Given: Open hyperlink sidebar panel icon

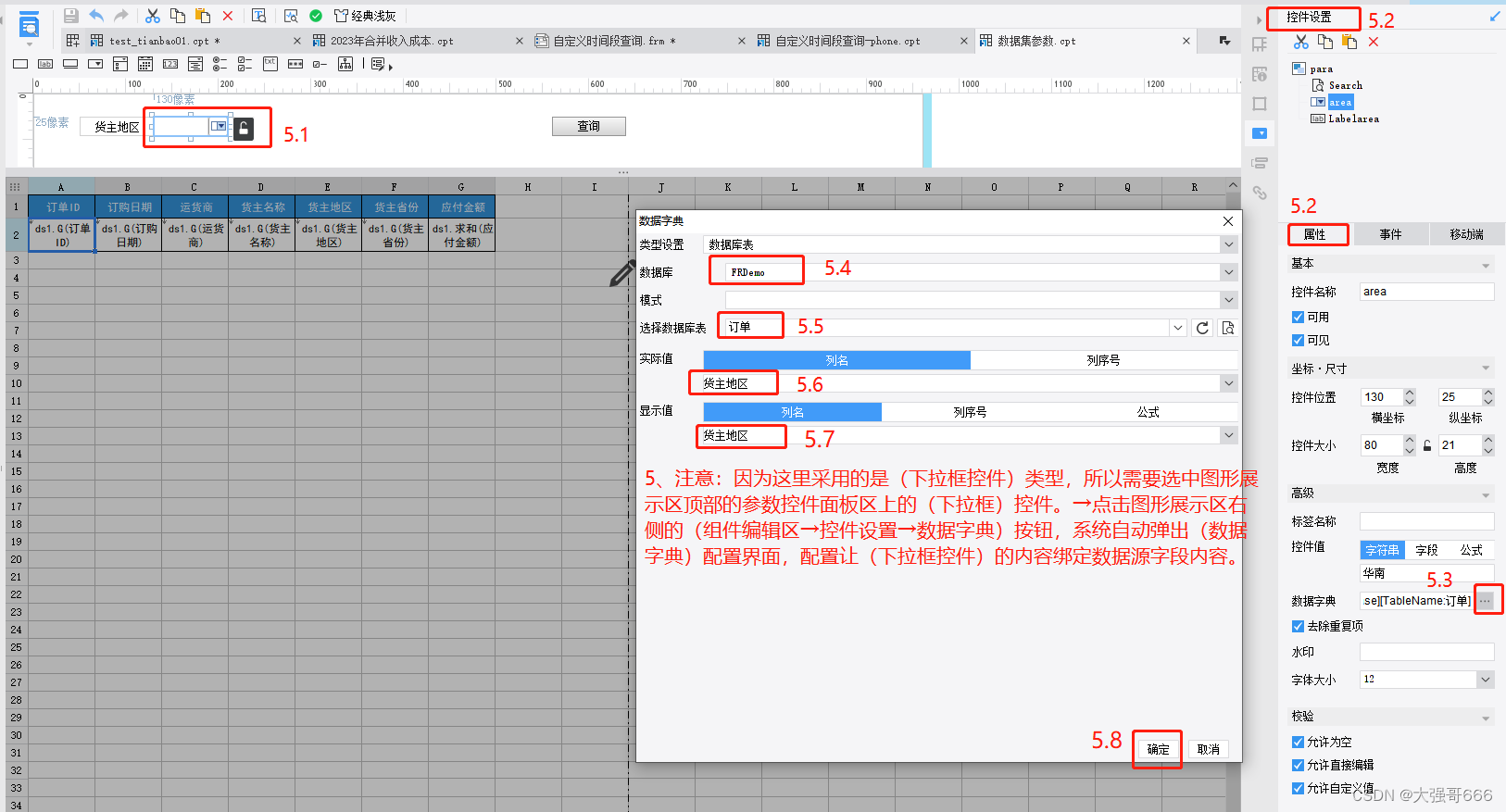Looking at the screenshot, I should click(x=1260, y=193).
